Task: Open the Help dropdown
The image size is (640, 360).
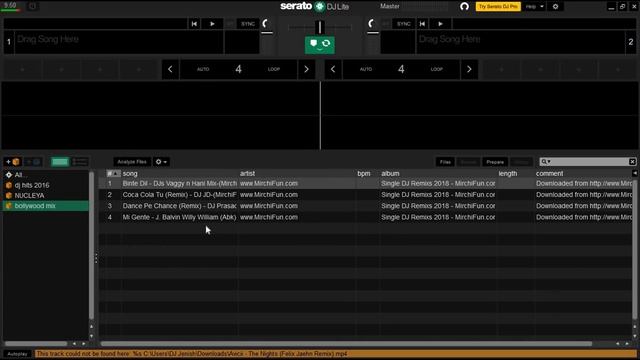Action: click(x=535, y=7)
